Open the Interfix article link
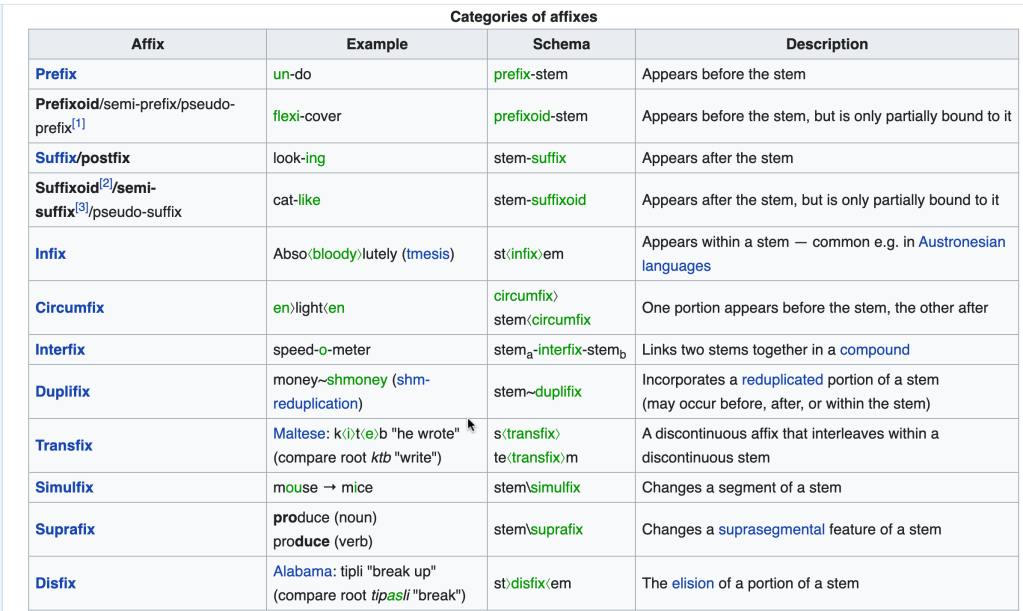This screenshot has height=611, width=1023. (60, 350)
